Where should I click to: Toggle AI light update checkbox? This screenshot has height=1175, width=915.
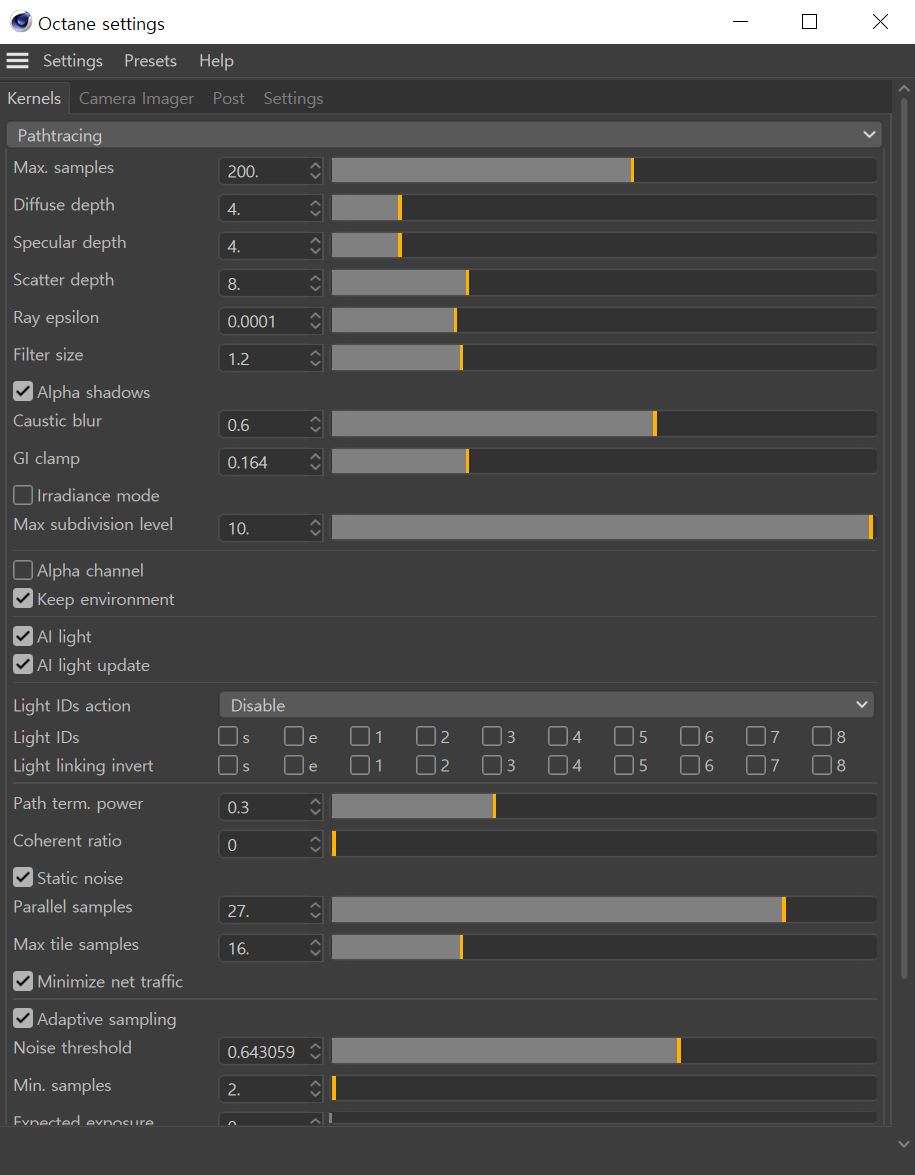[23, 665]
